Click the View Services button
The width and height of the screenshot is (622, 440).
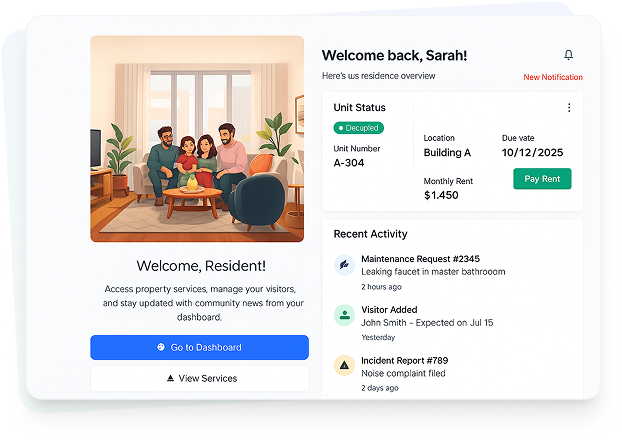click(x=200, y=379)
